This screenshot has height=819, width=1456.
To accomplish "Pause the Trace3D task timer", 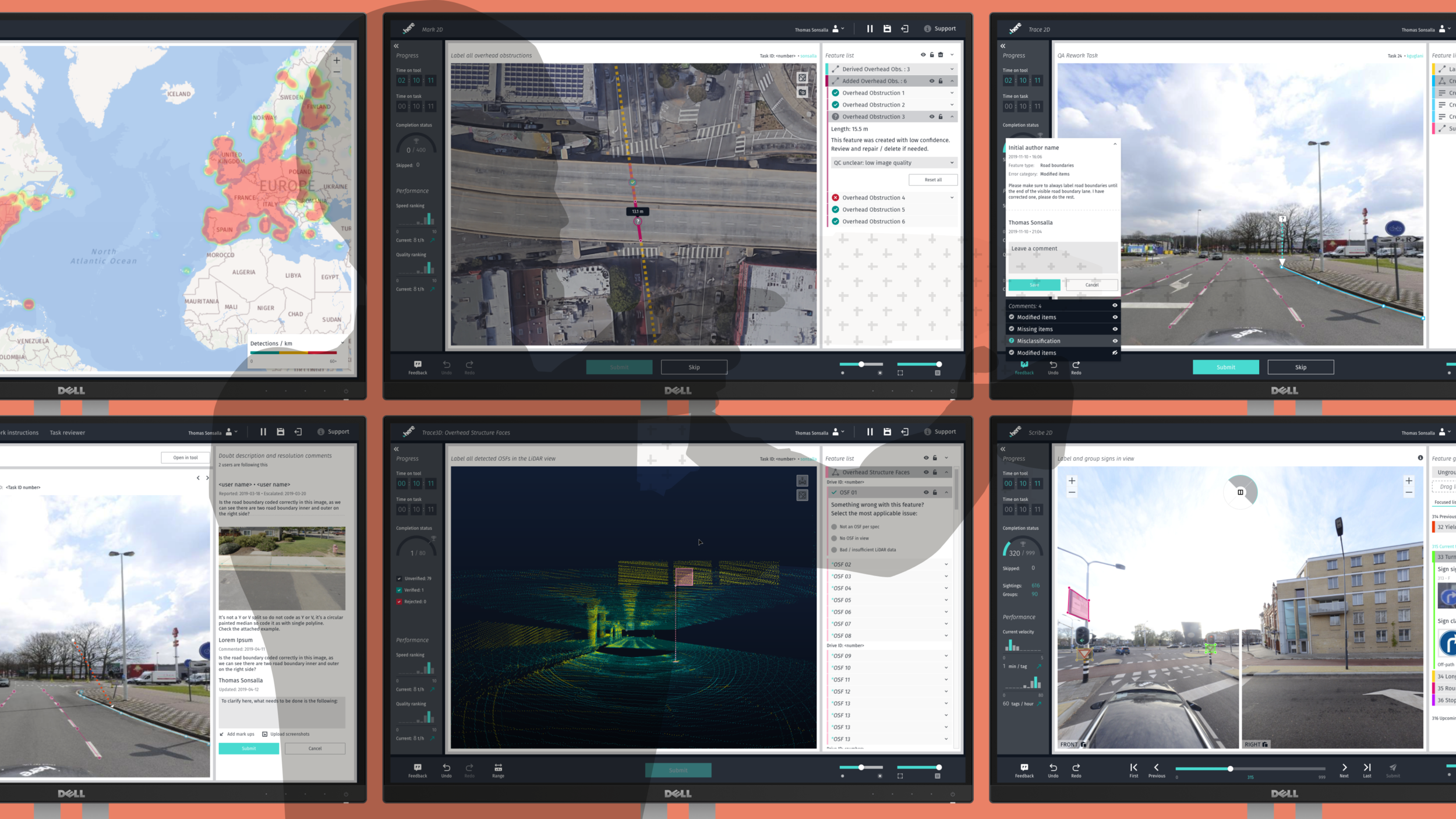I will pos(870,432).
